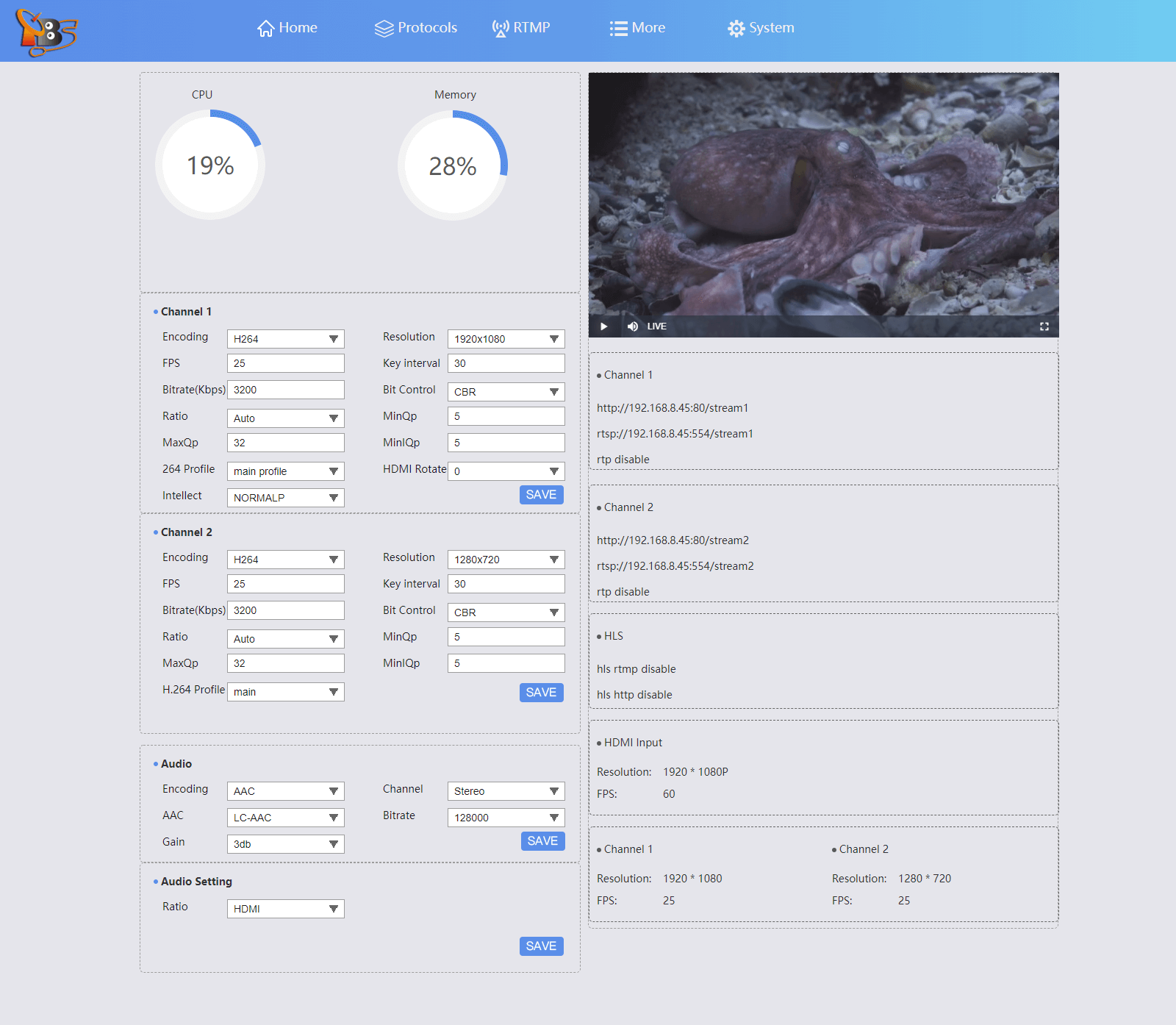
Task: Click Channel 2 Key interval field
Action: click(x=506, y=584)
